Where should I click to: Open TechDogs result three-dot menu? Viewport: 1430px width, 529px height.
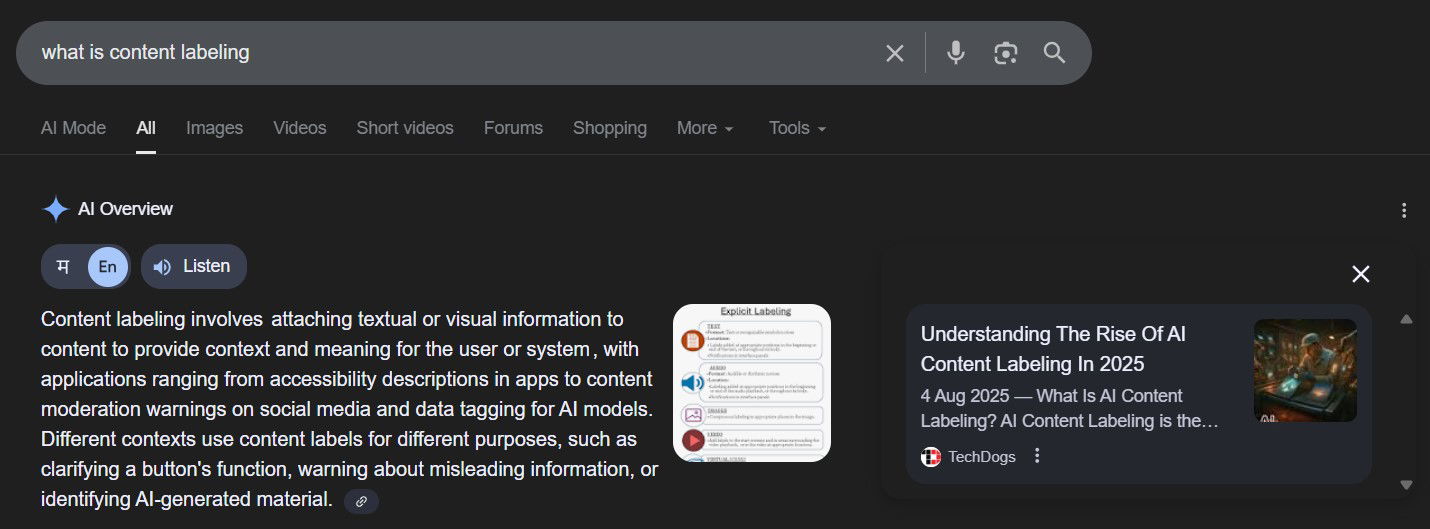(1037, 456)
